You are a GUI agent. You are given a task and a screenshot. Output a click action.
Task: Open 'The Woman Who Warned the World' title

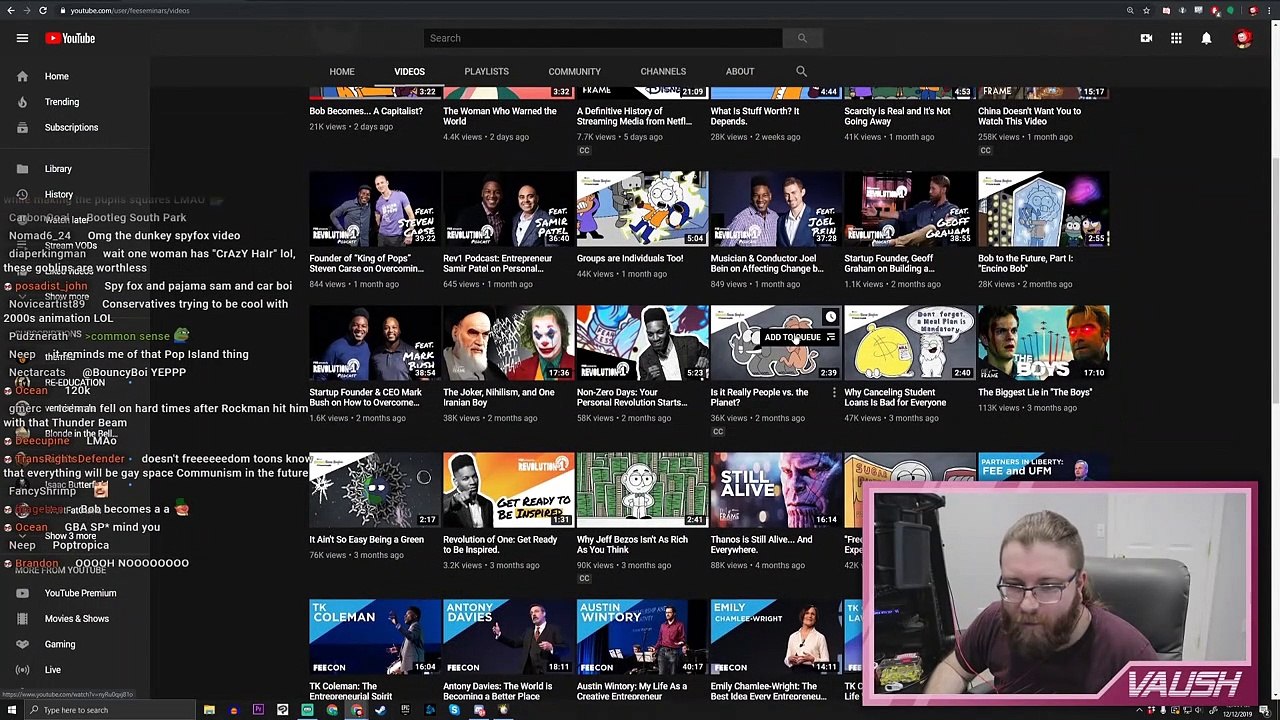[500, 116]
